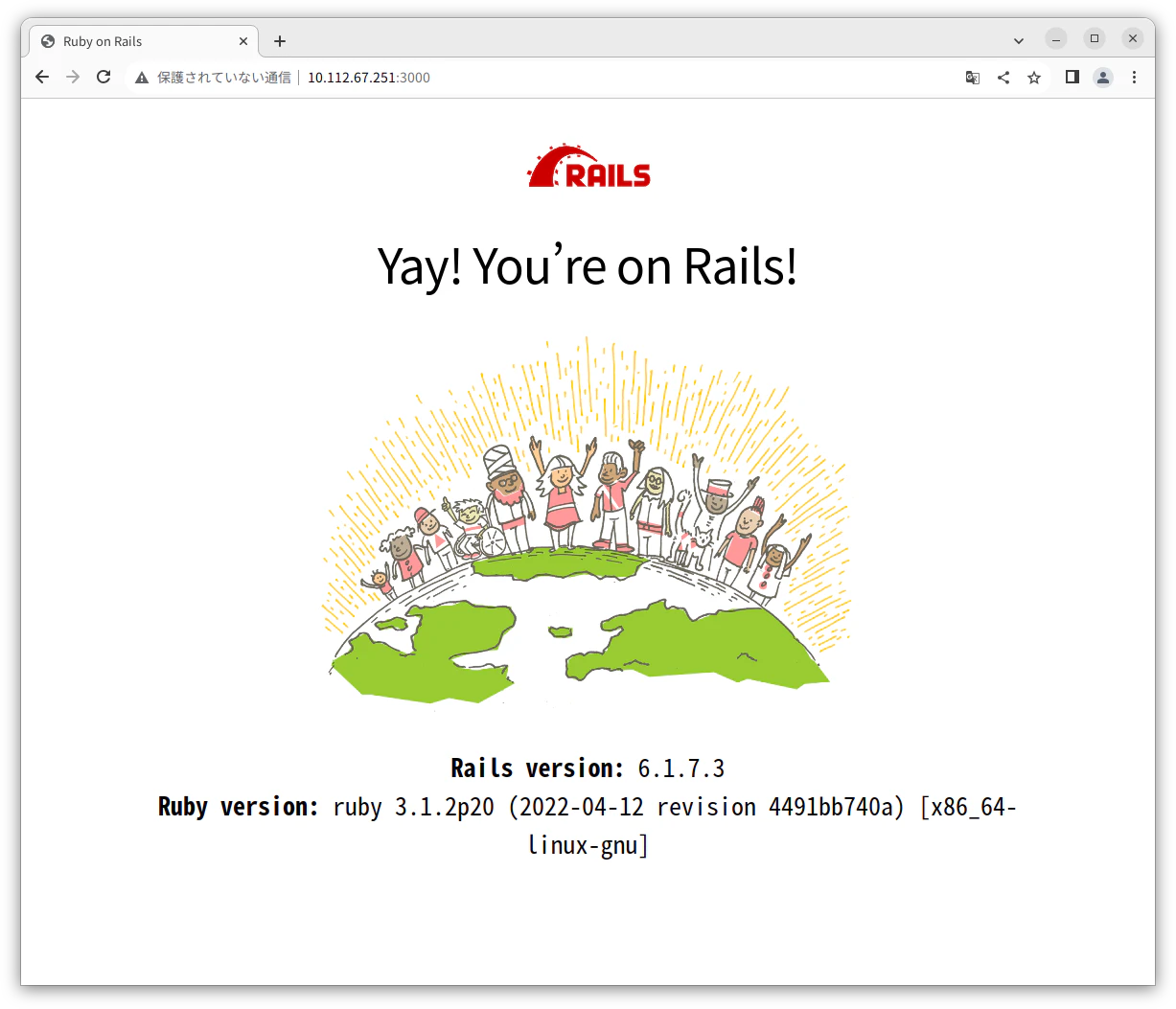Click the forward navigation arrow
This screenshot has width=1176, height=1009.
pos(73,78)
